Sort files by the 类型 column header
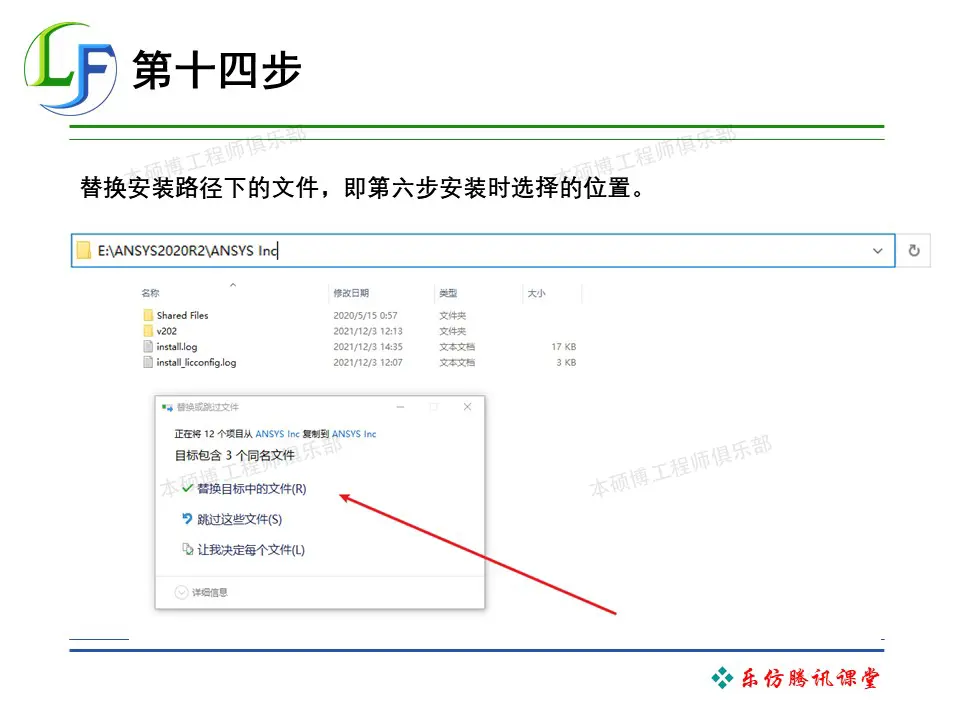Screen dimensions: 960x720 coord(448,293)
